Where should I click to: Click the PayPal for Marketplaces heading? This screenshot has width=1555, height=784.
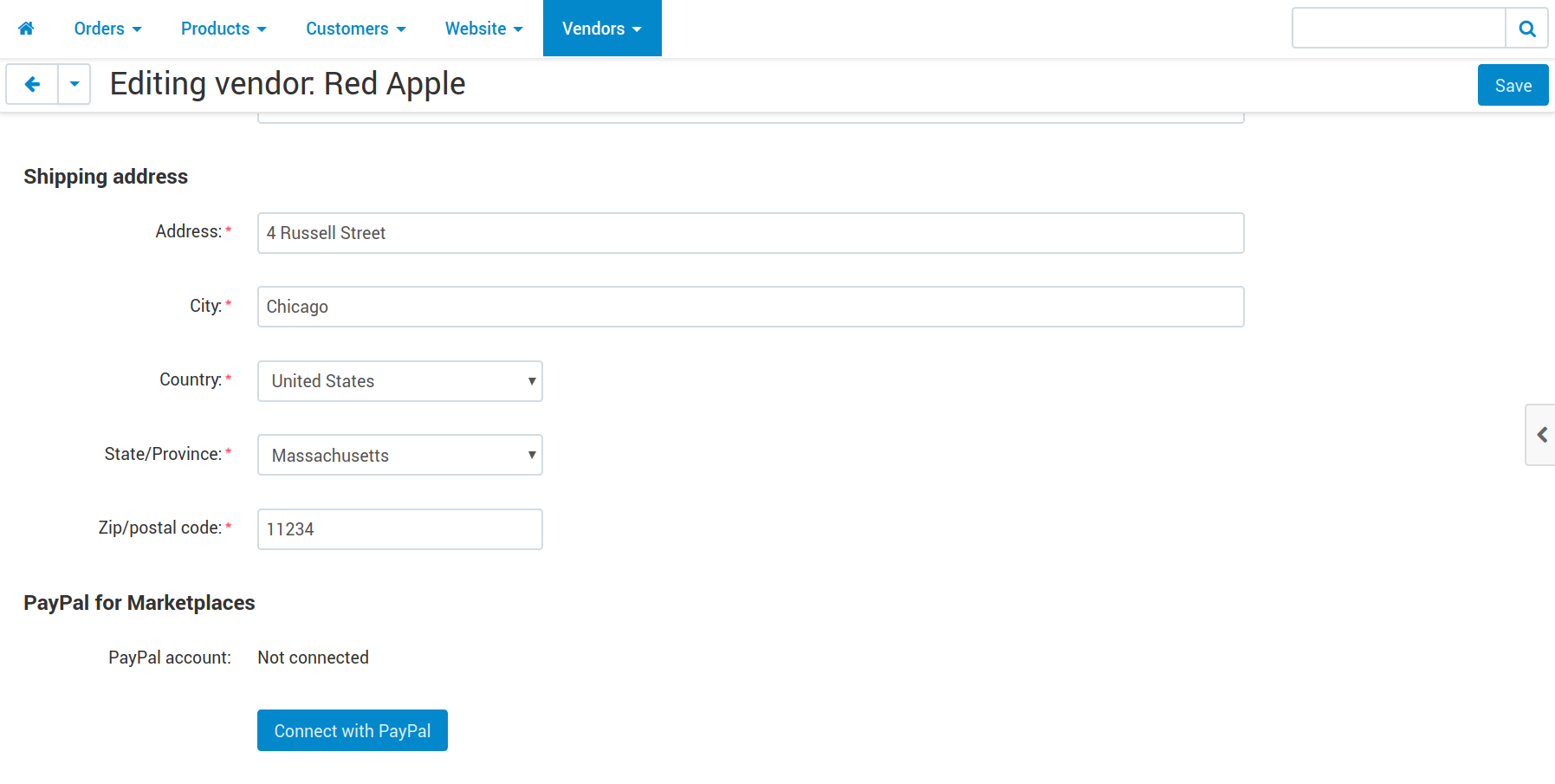139,603
